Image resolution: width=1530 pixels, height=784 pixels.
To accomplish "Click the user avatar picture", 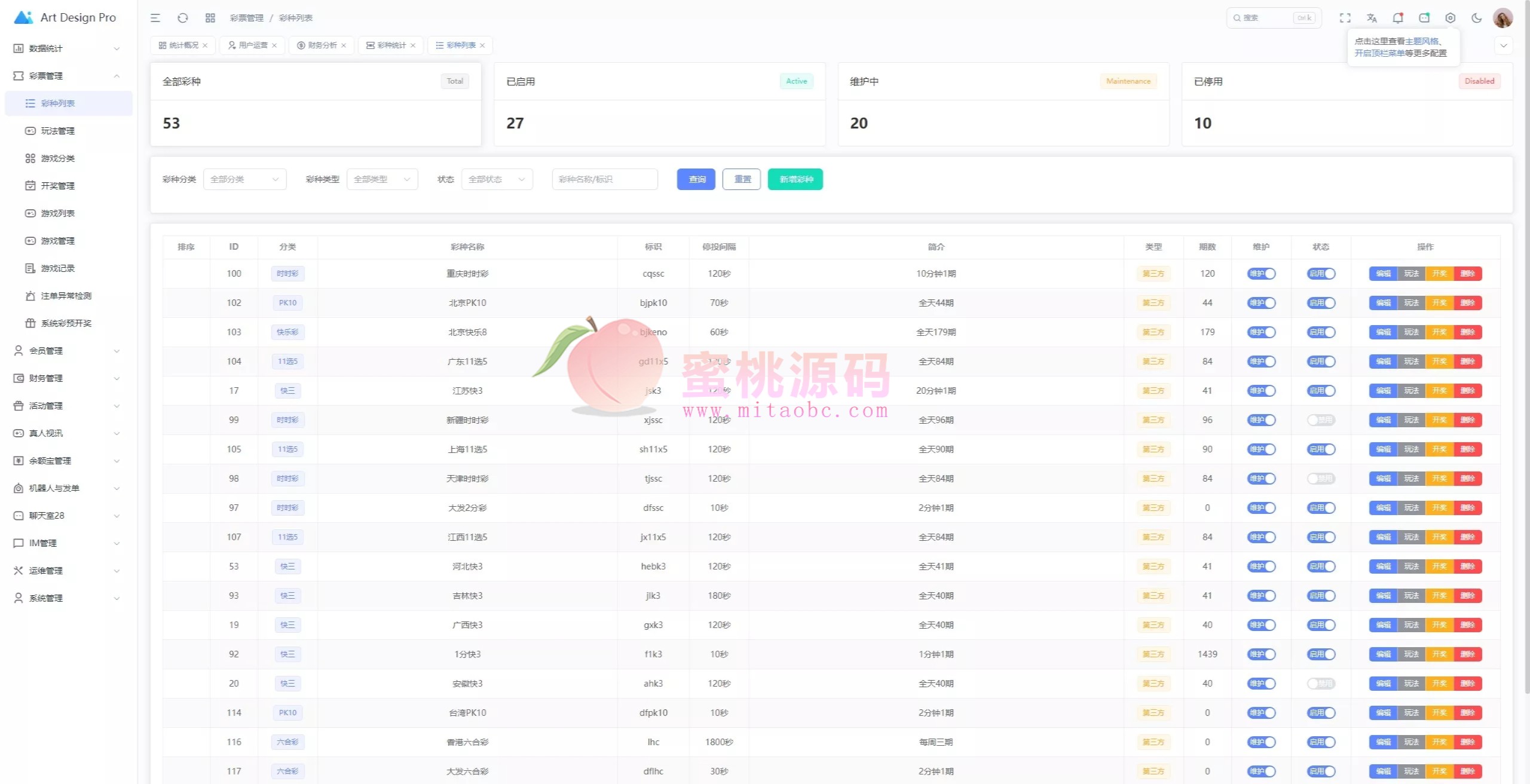I will [1503, 18].
